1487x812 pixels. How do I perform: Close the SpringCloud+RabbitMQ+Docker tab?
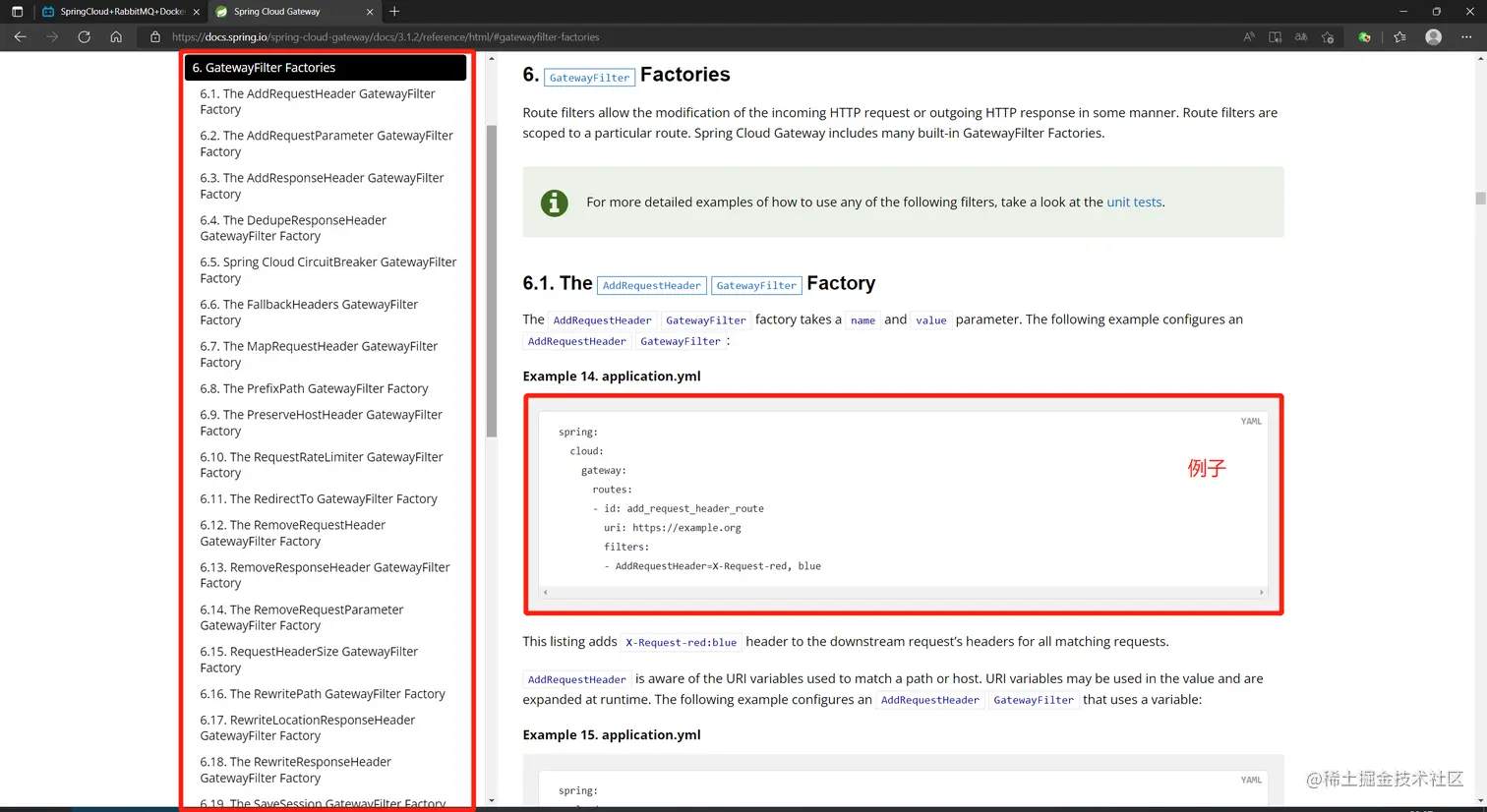click(197, 12)
